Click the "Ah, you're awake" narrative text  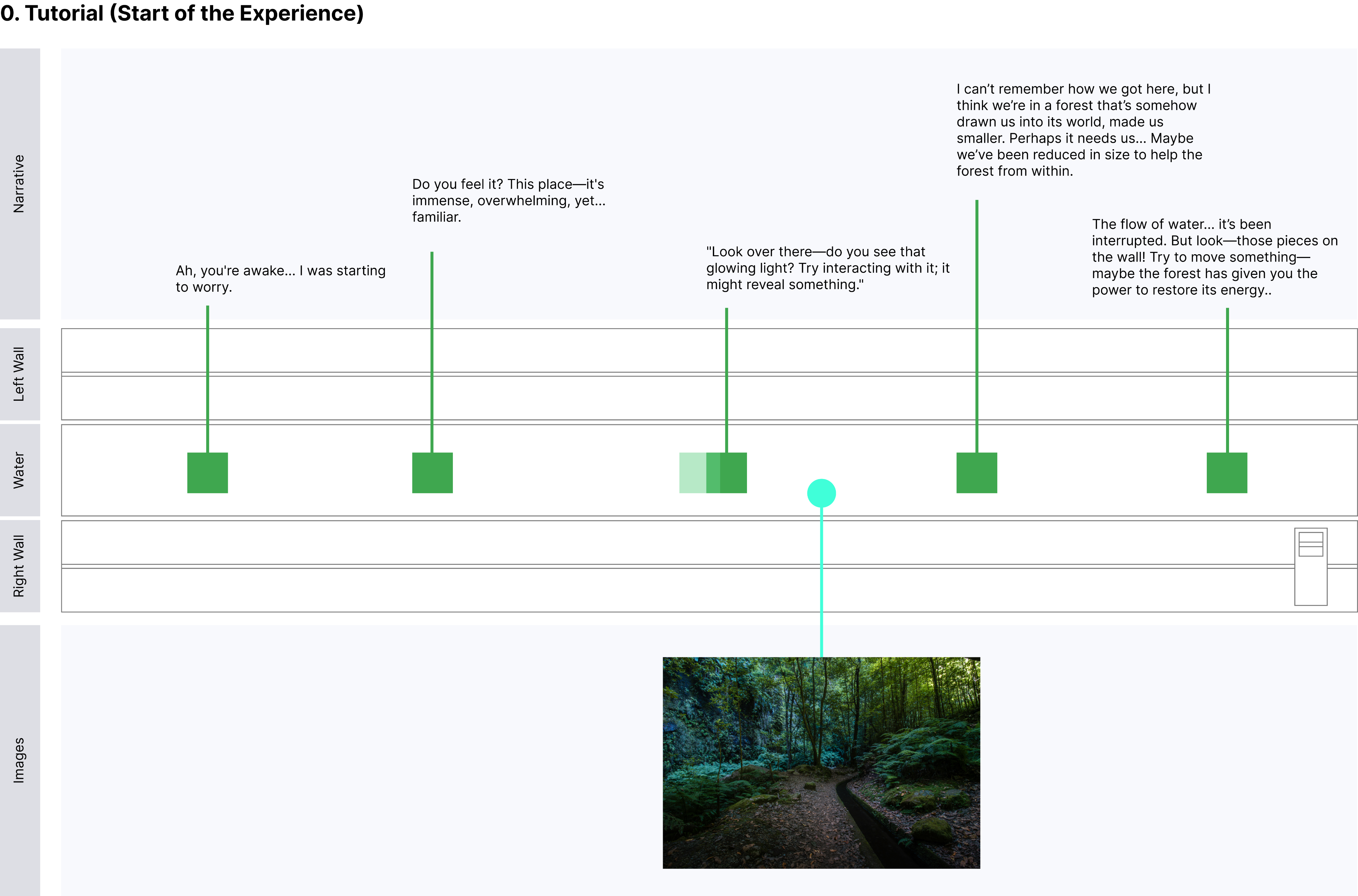pos(280,279)
